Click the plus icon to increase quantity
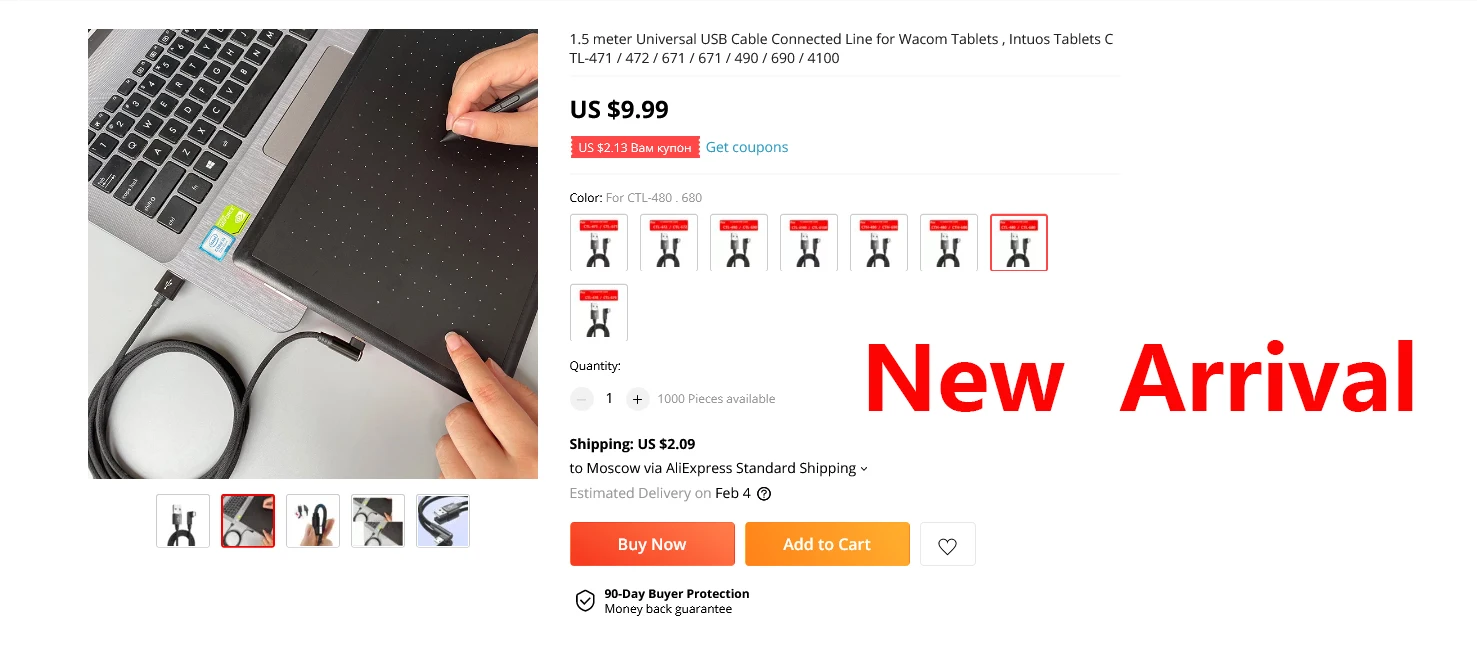 click(637, 399)
